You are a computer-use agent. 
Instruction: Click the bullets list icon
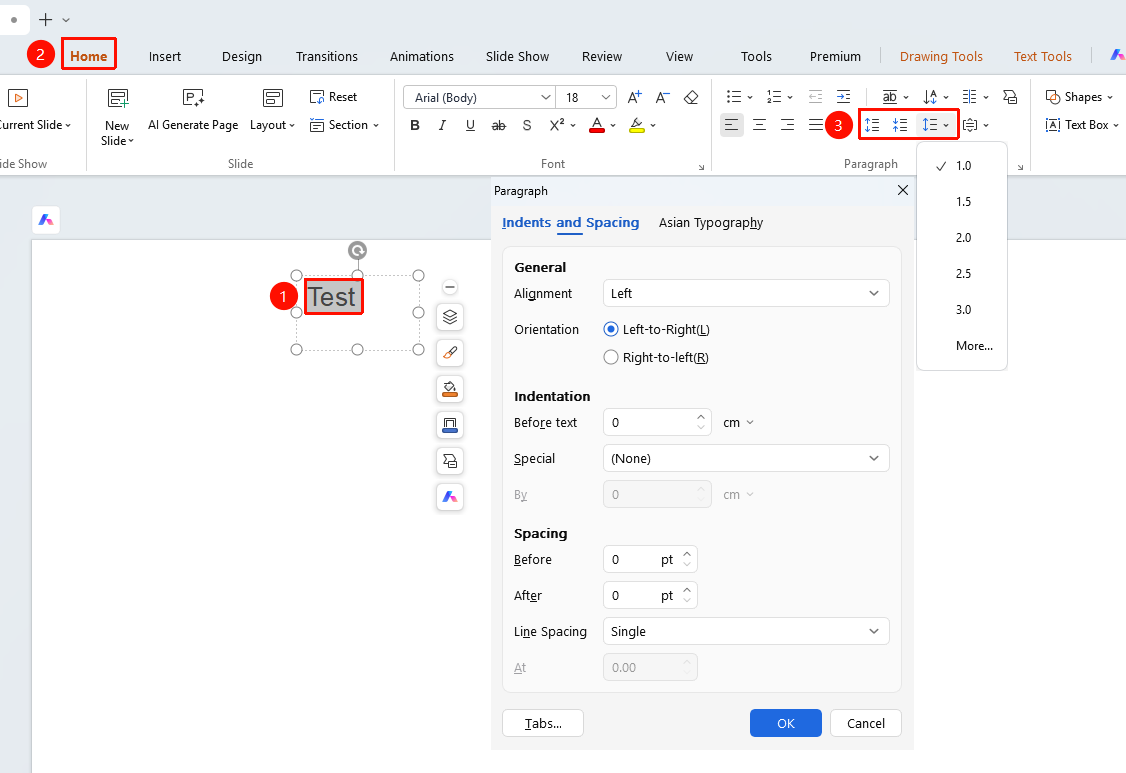[733, 97]
